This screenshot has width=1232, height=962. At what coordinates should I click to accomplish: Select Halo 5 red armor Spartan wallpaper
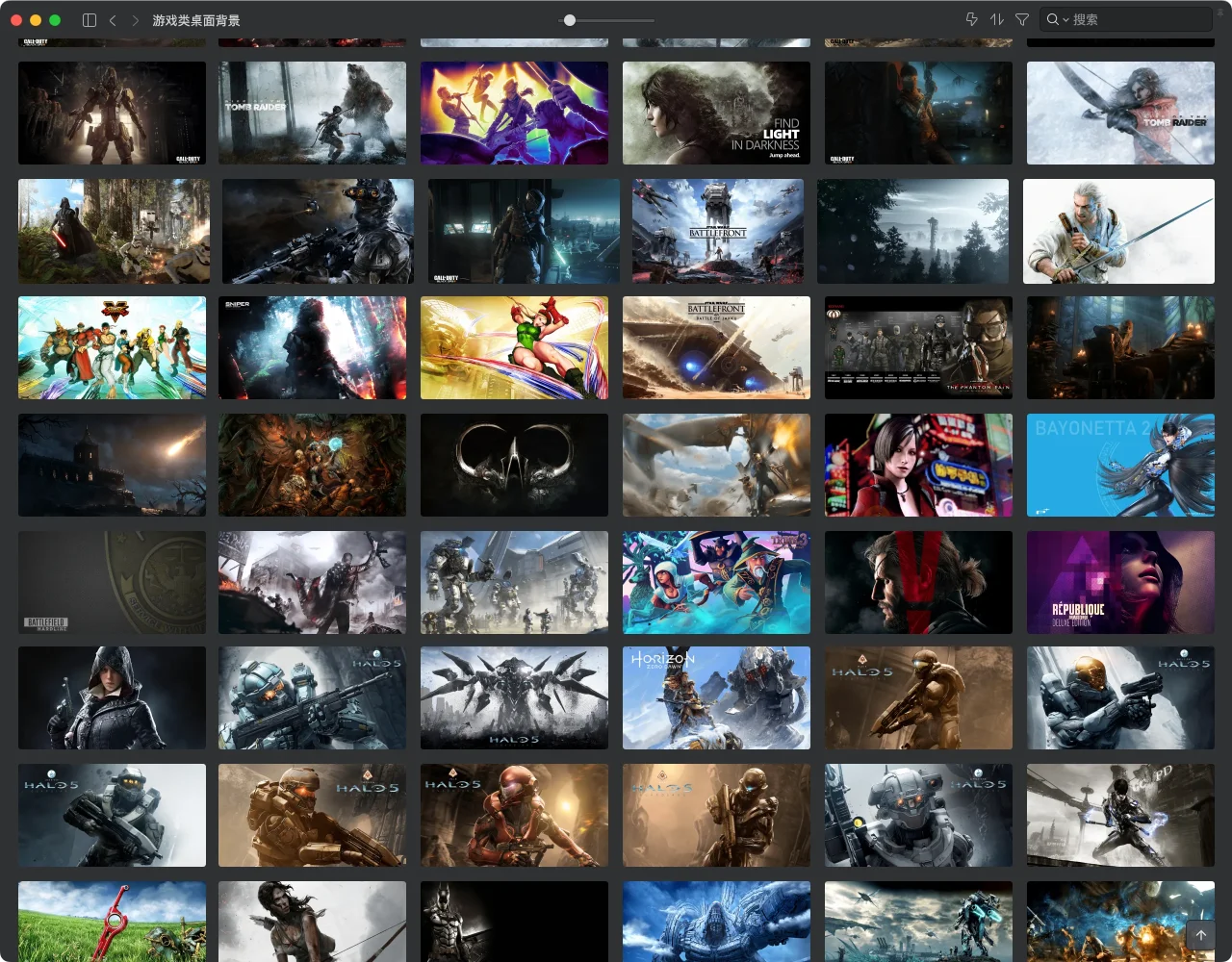514,816
